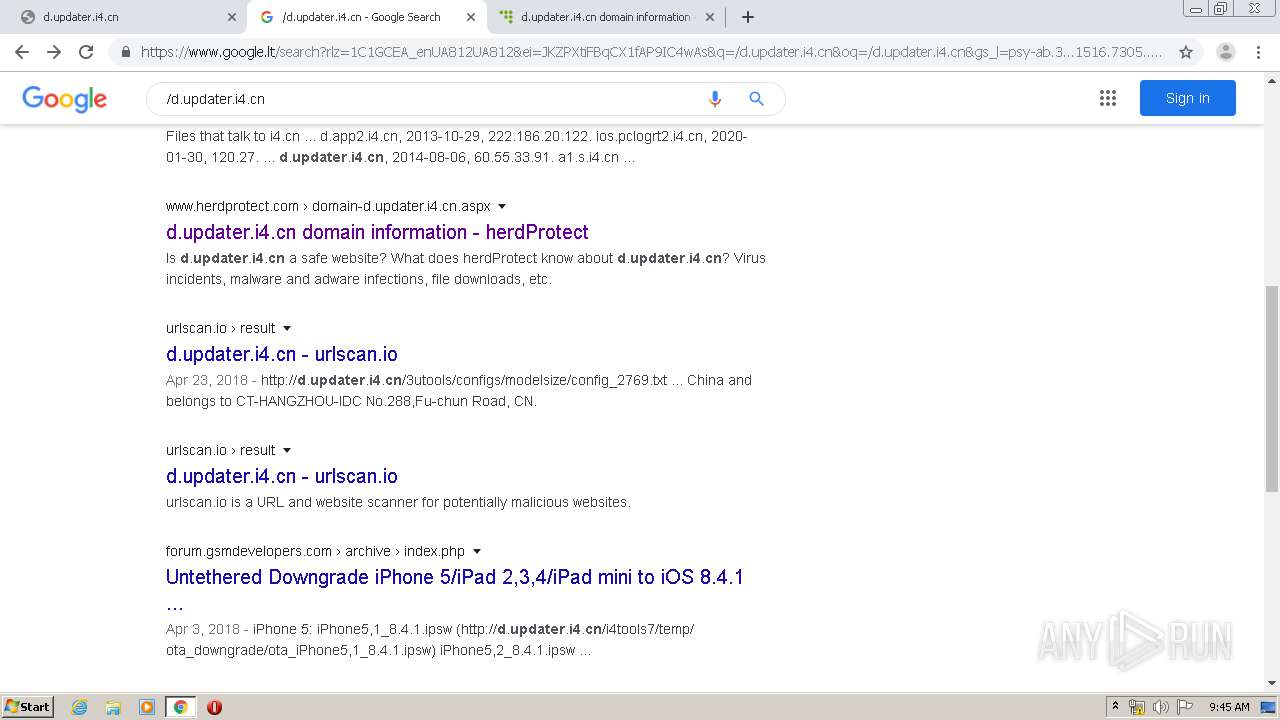The image size is (1280, 720).
Task: Click second urlscan.io › result breadcrumb
Action: point(220,450)
